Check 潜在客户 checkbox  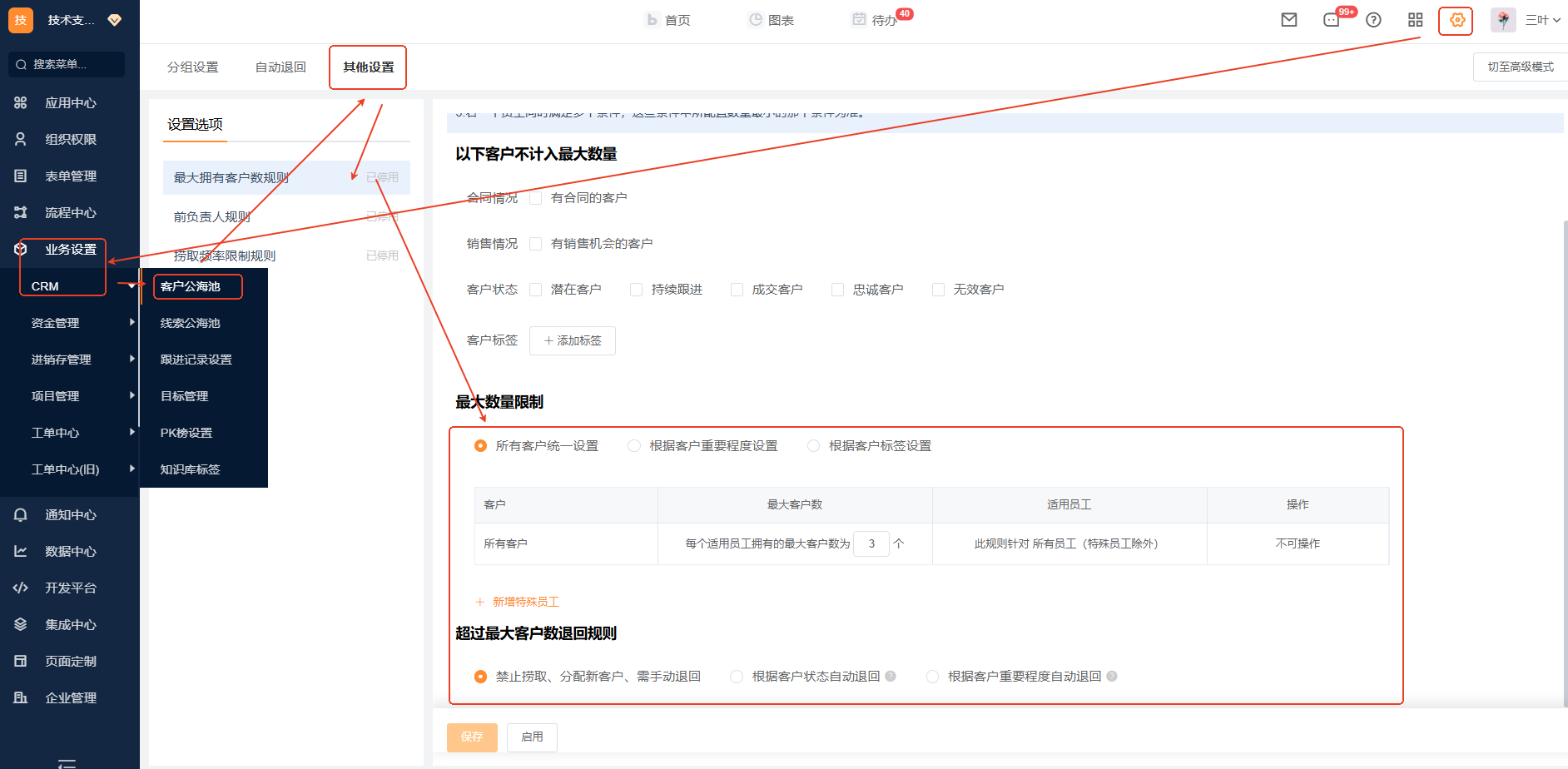(536, 289)
